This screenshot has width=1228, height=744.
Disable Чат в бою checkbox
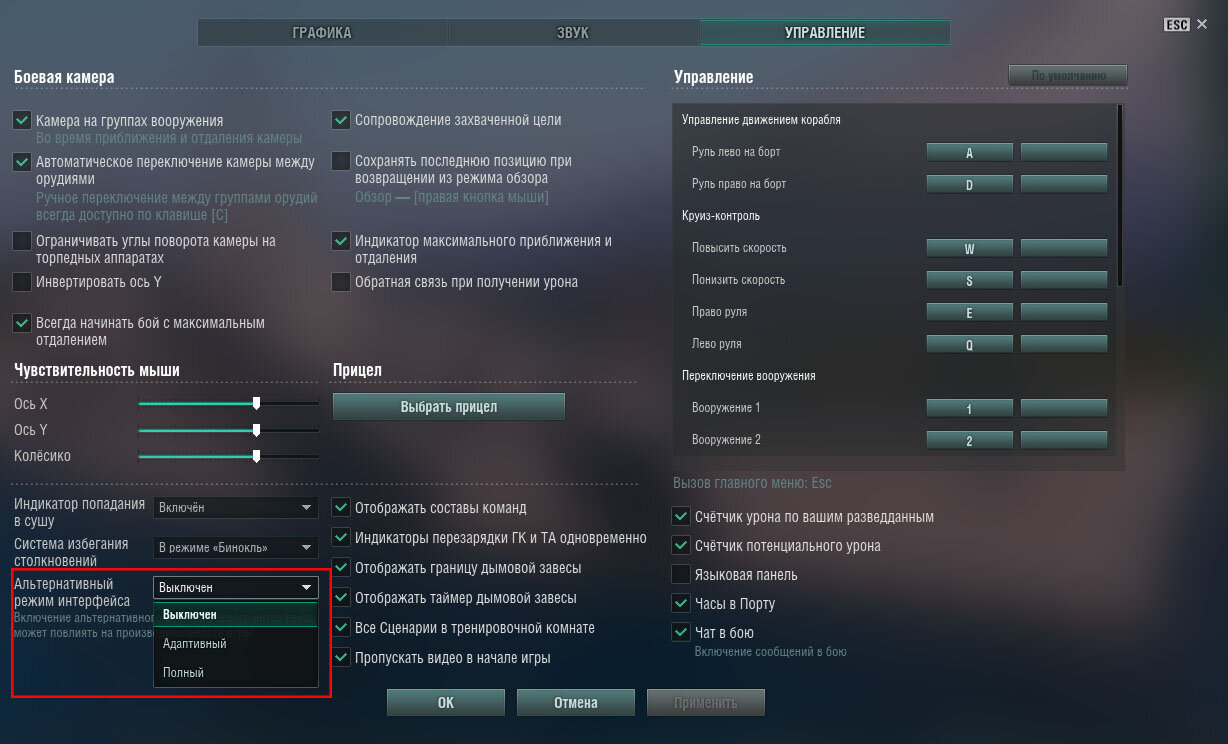point(681,633)
